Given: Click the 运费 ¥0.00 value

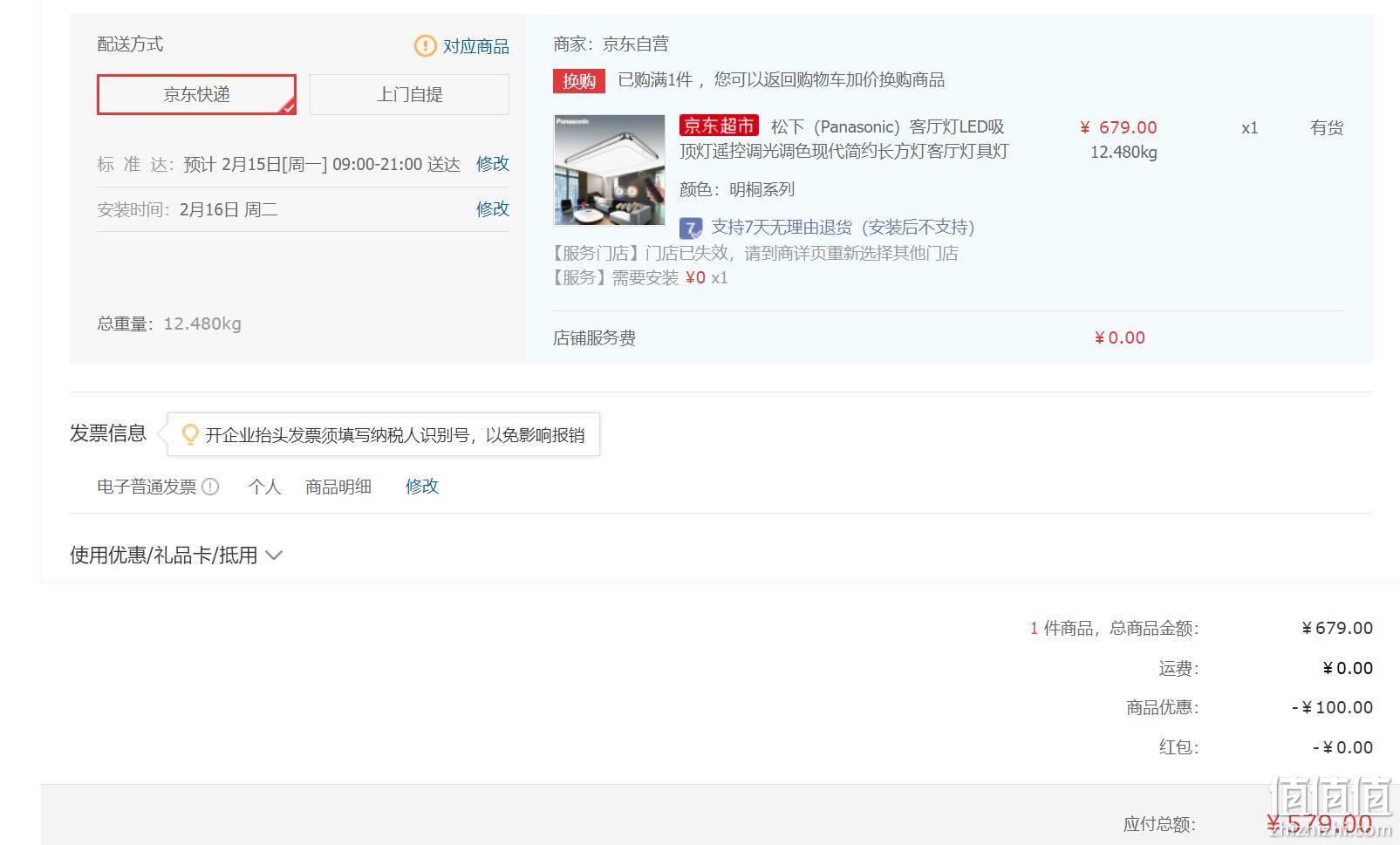Looking at the screenshot, I should pos(1348,668).
